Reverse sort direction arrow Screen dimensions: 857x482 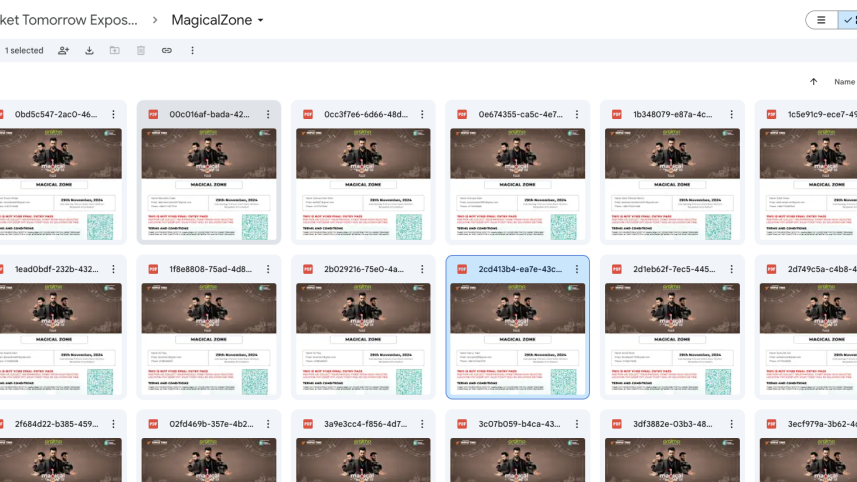(813, 81)
